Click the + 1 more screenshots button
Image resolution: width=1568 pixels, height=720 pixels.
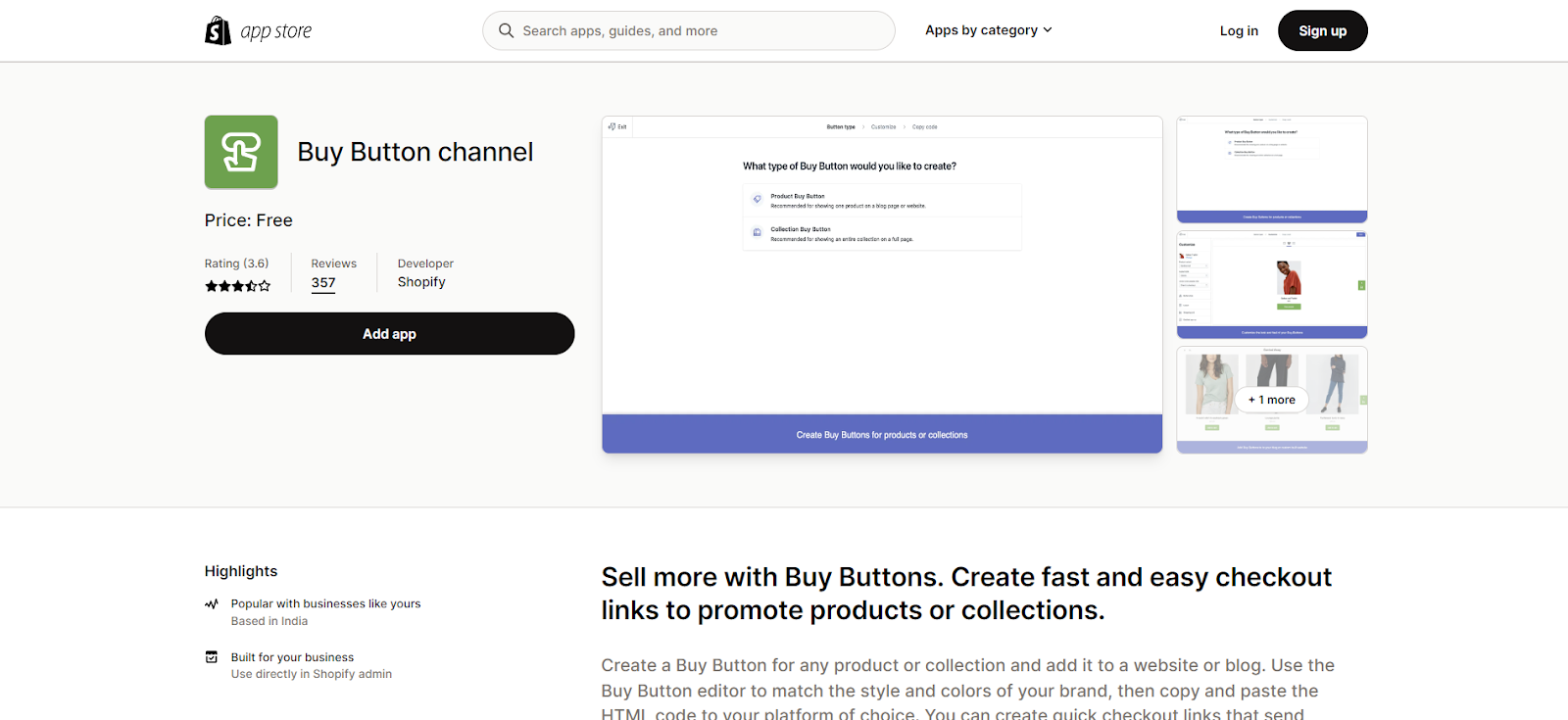1272,400
